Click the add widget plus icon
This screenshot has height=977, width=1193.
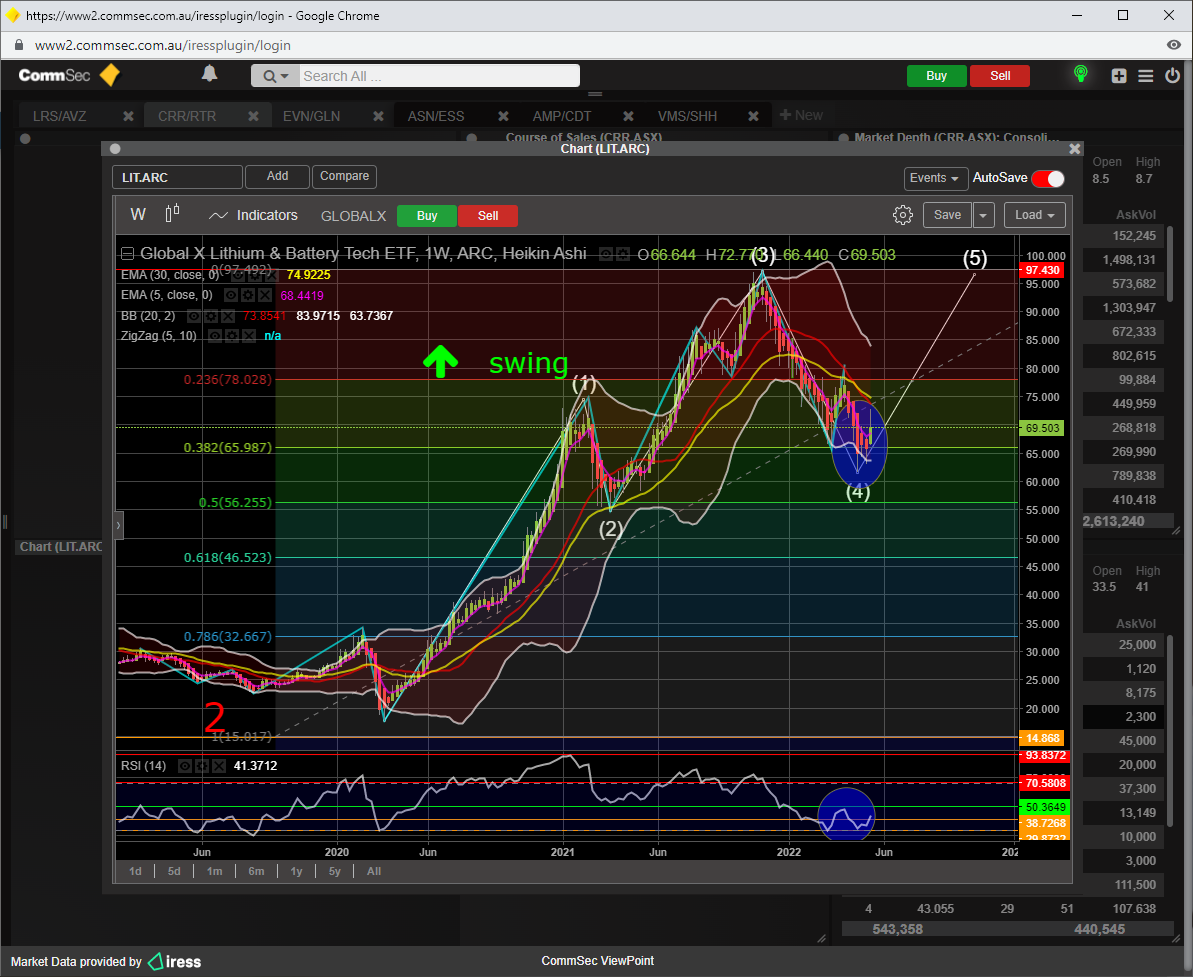(x=1118, y=75)
